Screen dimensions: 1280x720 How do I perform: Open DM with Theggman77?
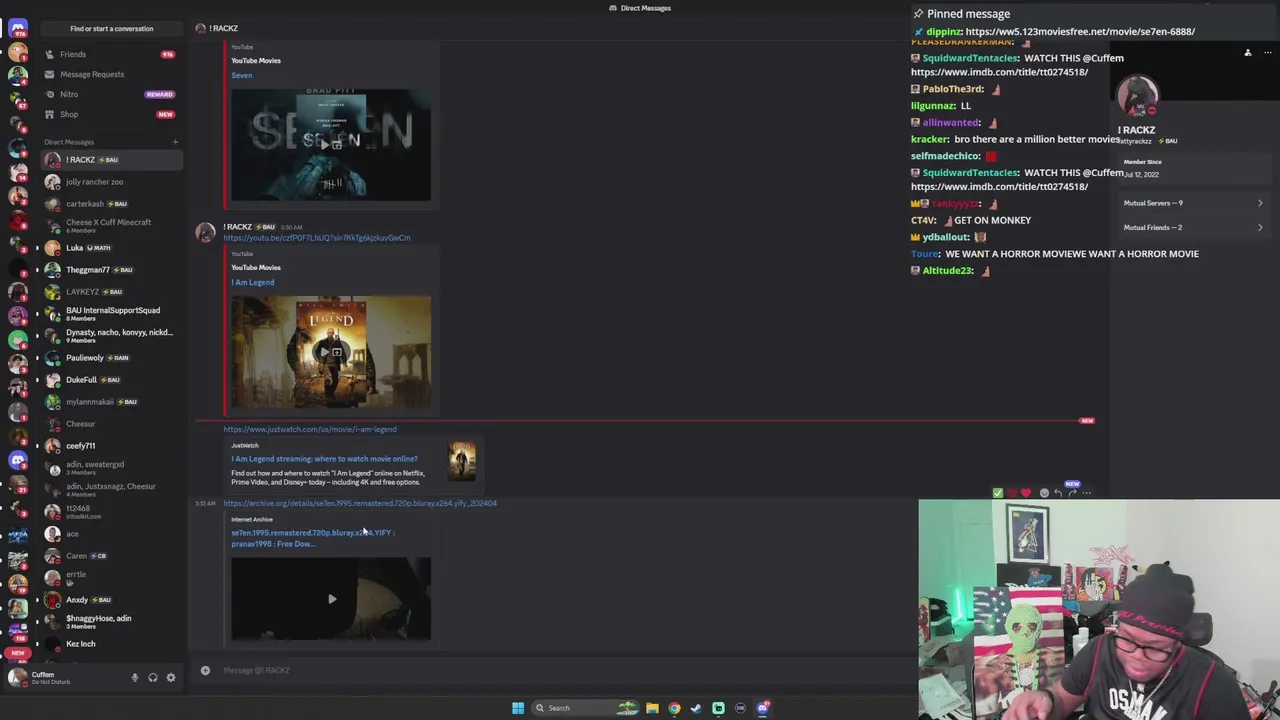[111, 270]
